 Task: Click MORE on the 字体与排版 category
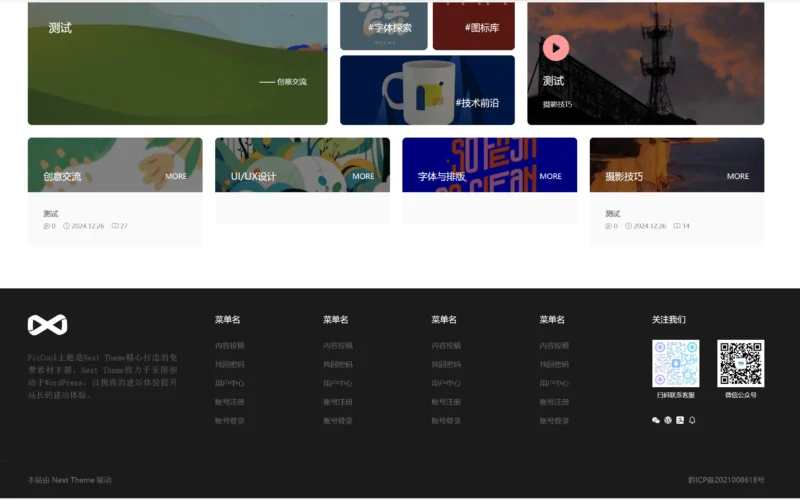(x=550, y=176)
